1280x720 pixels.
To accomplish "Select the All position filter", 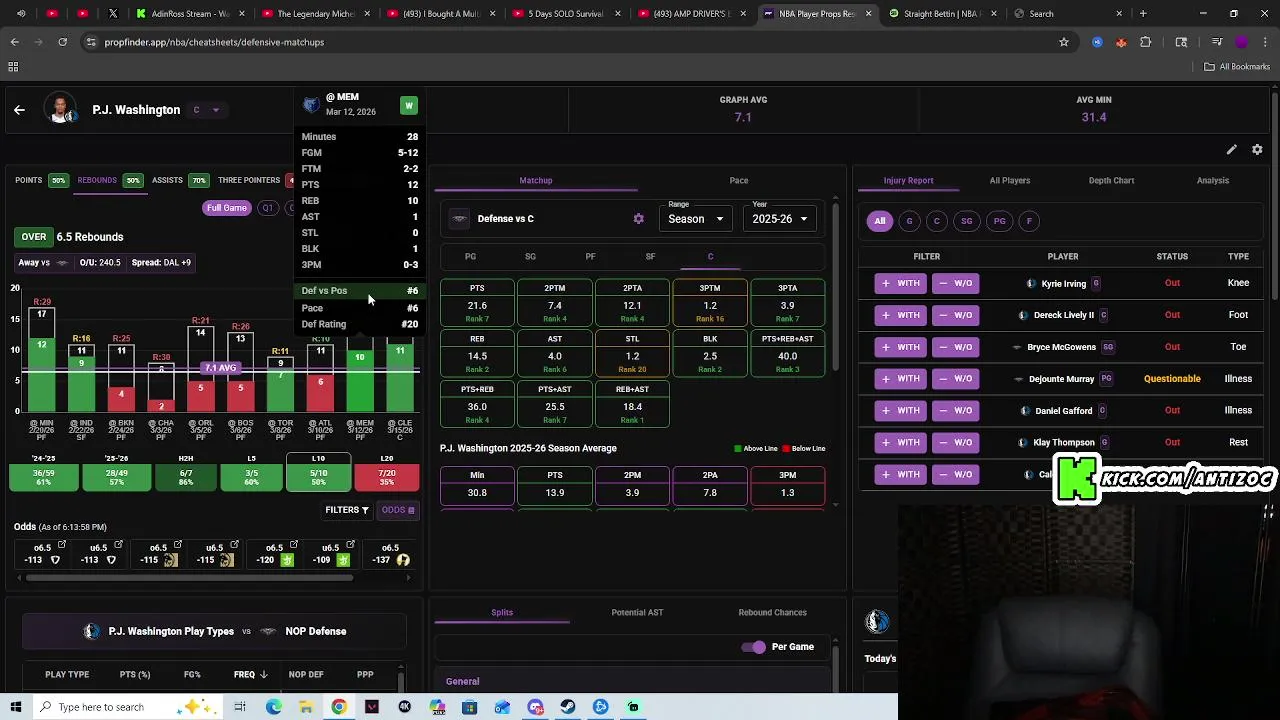I will [880, 221].
